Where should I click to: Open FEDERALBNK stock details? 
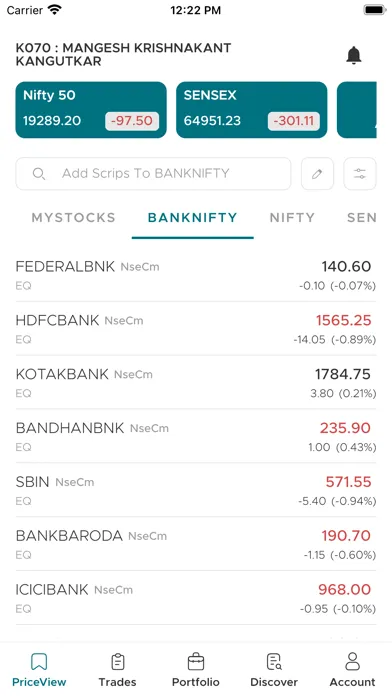pyautogui.click(x=196, y=275)
